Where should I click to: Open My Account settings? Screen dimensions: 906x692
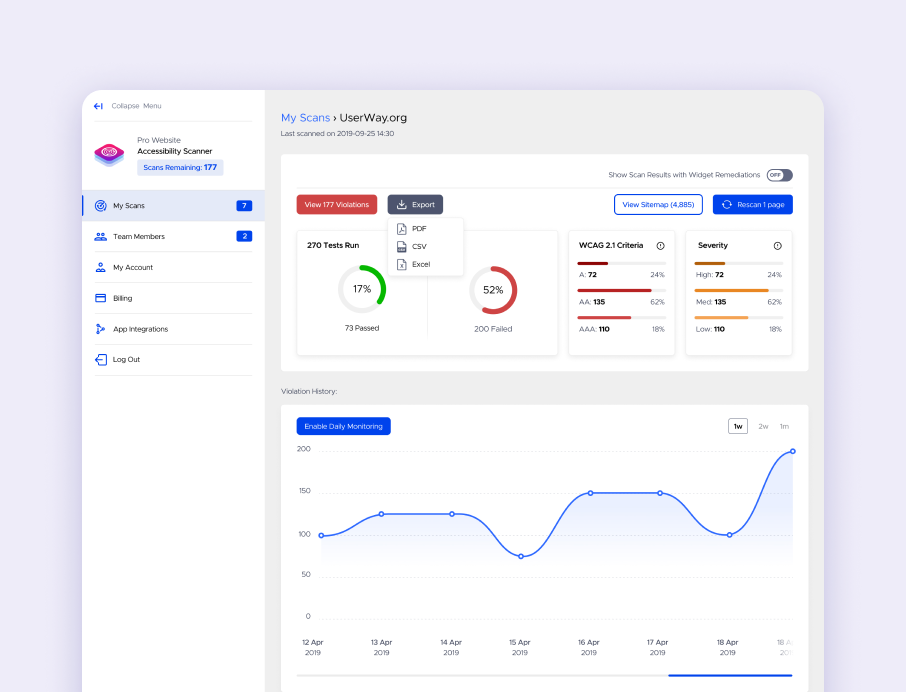pos(132,267)
